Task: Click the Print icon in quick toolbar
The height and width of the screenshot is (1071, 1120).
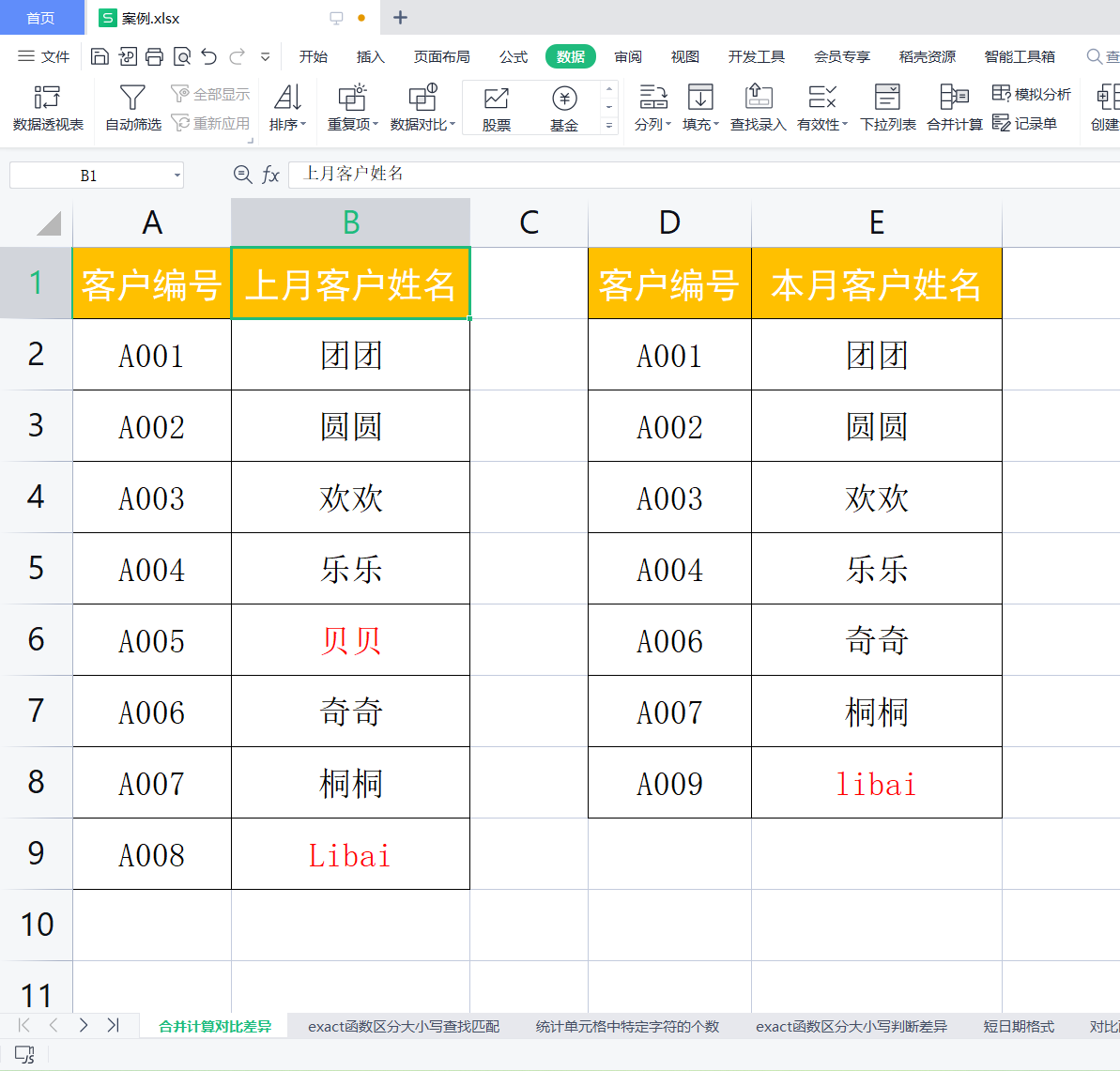Action: pos(154,56)
